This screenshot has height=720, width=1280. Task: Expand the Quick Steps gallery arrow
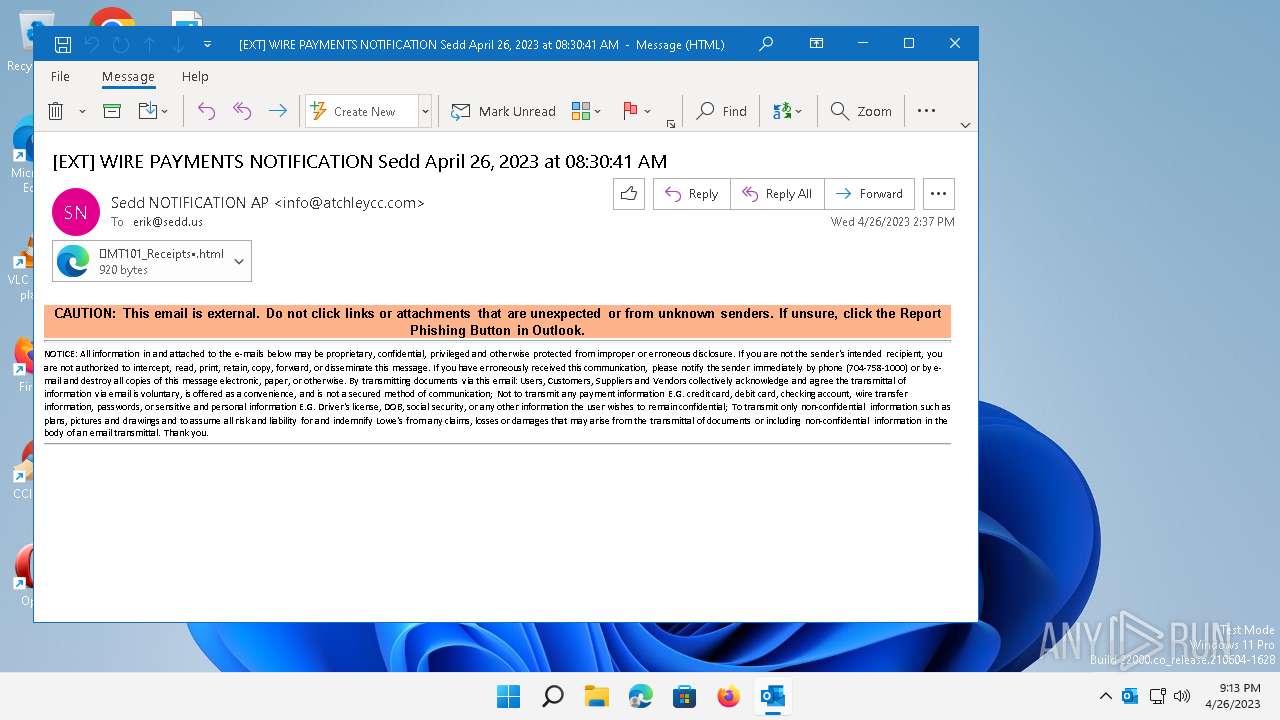(x=425, y=111)
